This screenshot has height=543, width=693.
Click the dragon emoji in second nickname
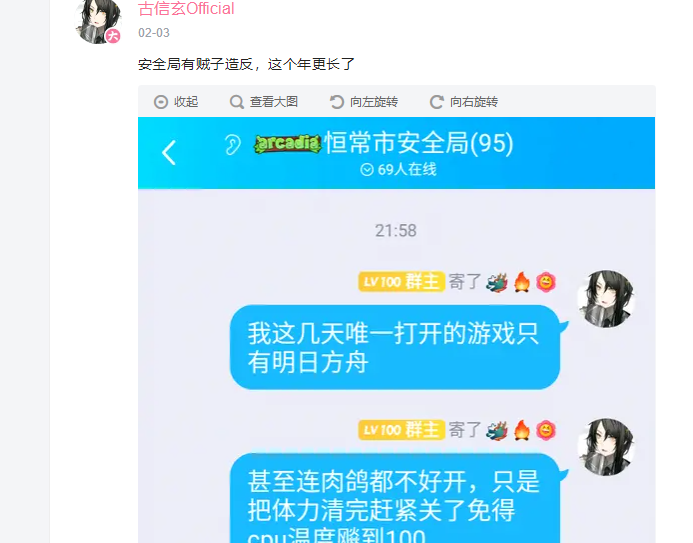(497, 430)
